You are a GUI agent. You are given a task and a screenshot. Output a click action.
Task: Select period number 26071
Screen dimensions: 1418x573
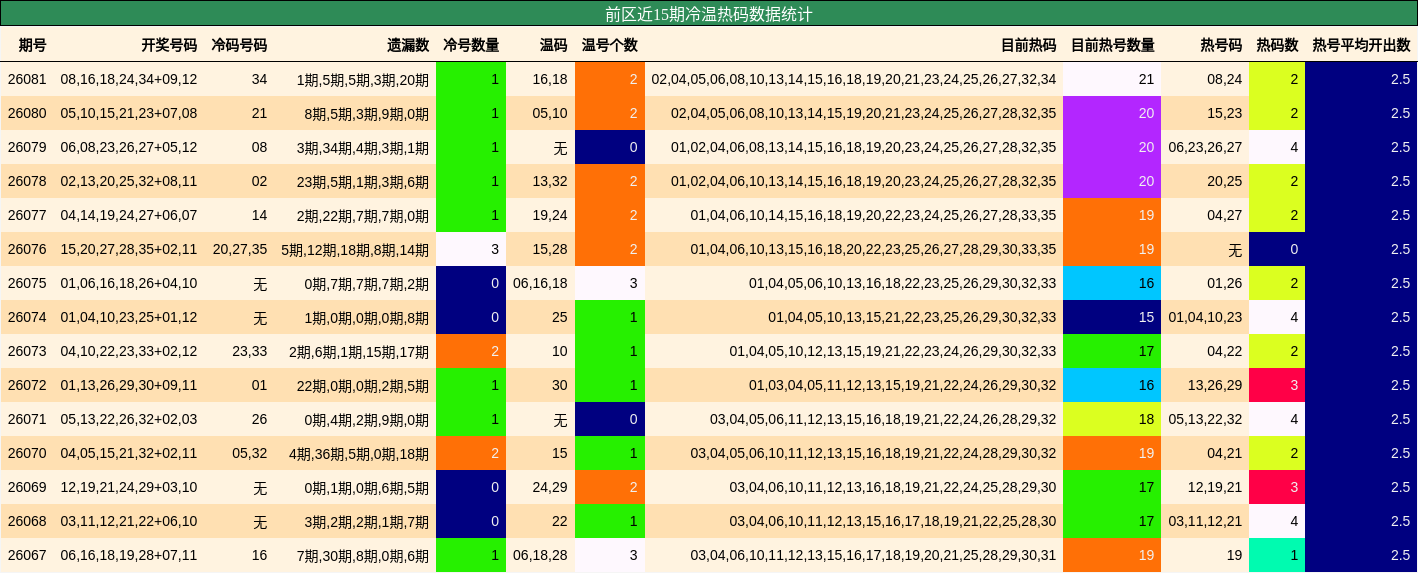click(x=27, y=419)
